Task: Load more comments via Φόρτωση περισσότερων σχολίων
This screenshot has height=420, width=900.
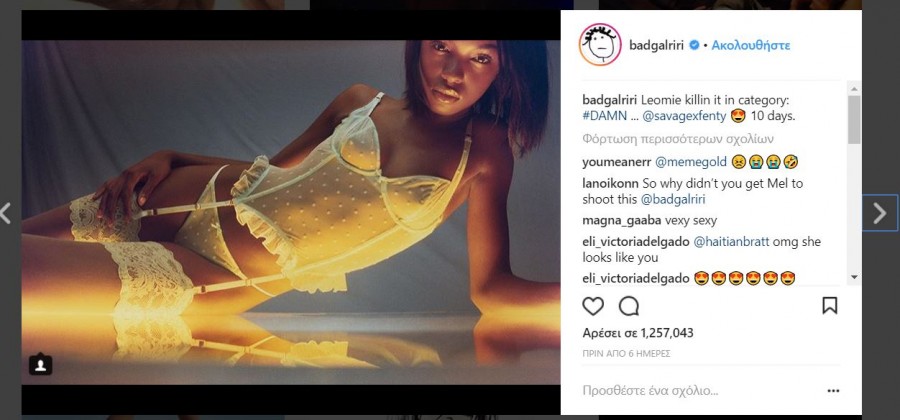Action: 664,139
